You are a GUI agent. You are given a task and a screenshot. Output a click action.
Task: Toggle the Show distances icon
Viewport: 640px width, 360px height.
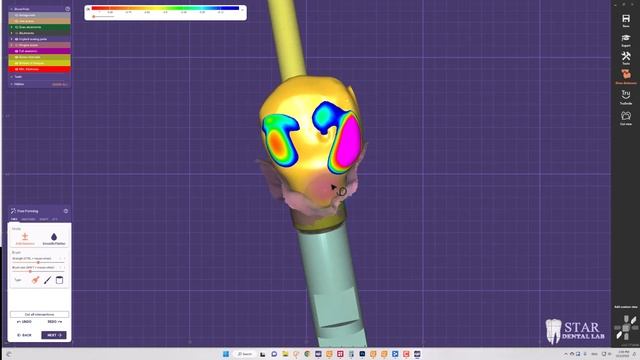626,75
